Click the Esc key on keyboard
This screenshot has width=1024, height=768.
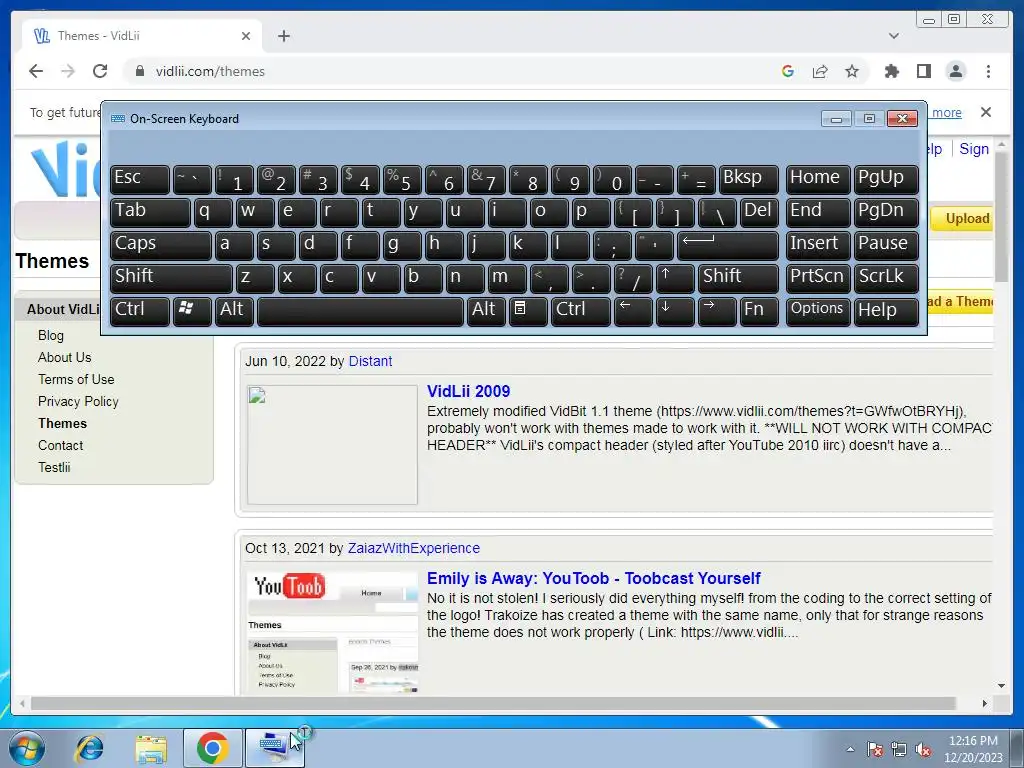pyautogui.click(x=140, y=179)
